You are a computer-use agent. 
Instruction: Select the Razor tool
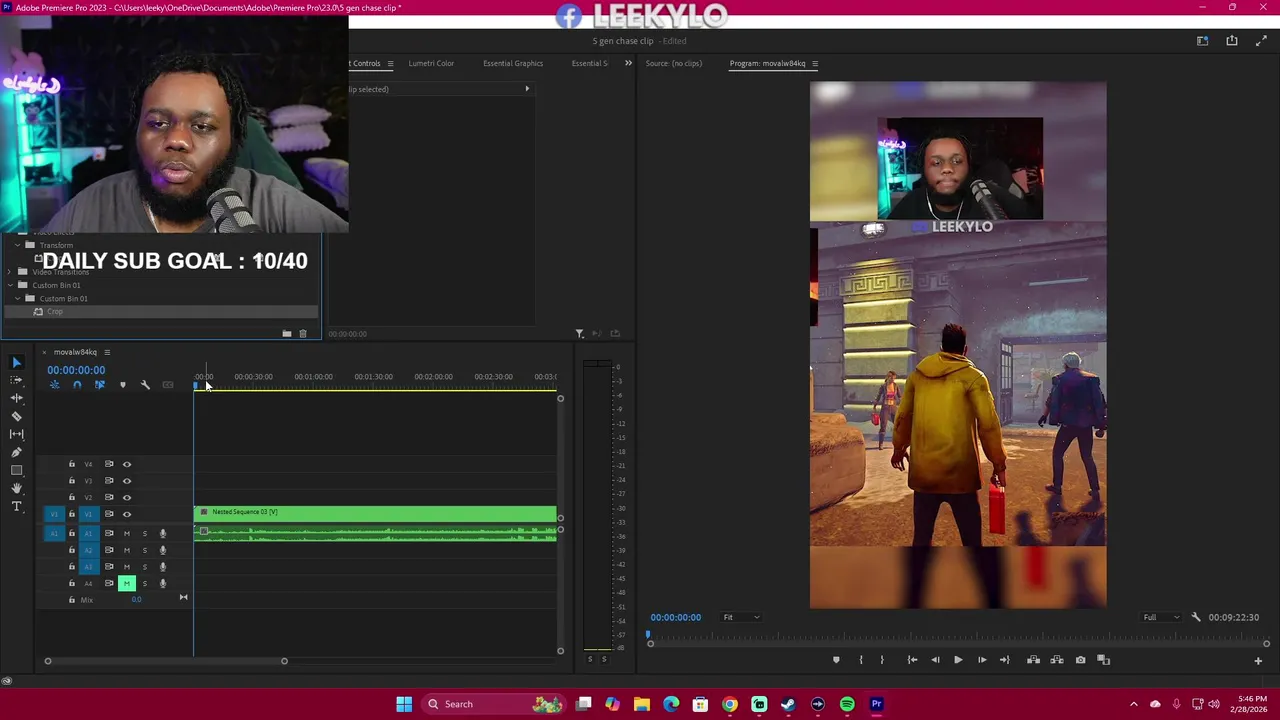pos(16,416)
